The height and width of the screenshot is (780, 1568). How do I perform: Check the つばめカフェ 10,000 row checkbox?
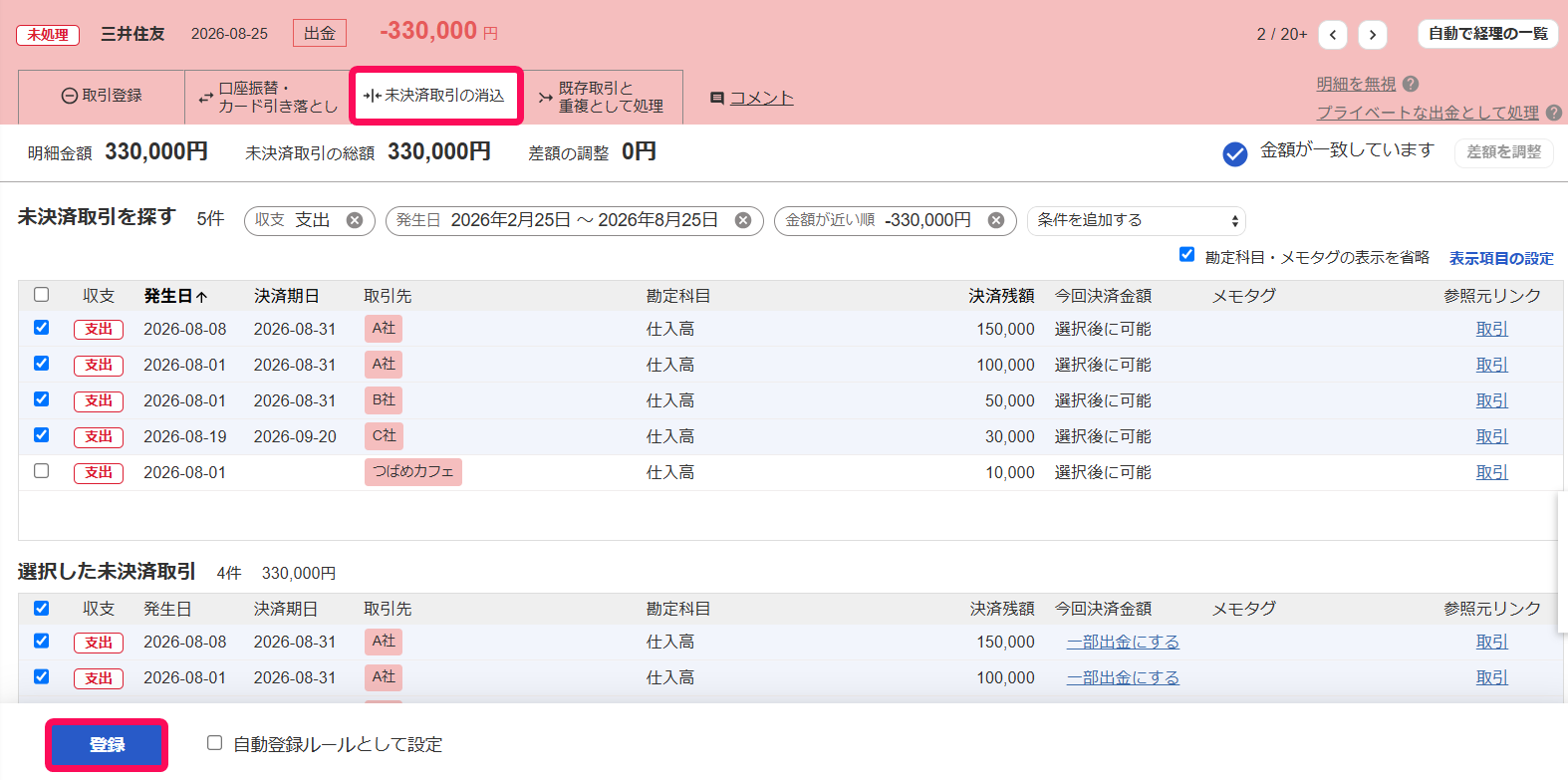41,470
